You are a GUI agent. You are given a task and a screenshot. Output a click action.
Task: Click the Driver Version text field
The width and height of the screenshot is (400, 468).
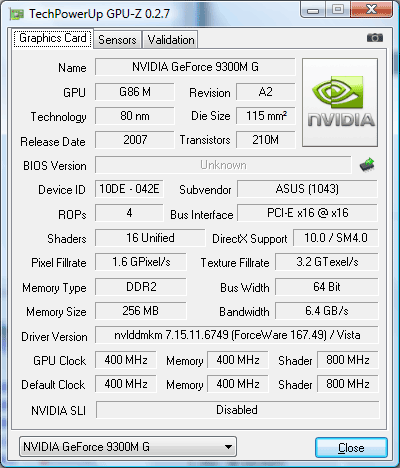coord(237,335)
